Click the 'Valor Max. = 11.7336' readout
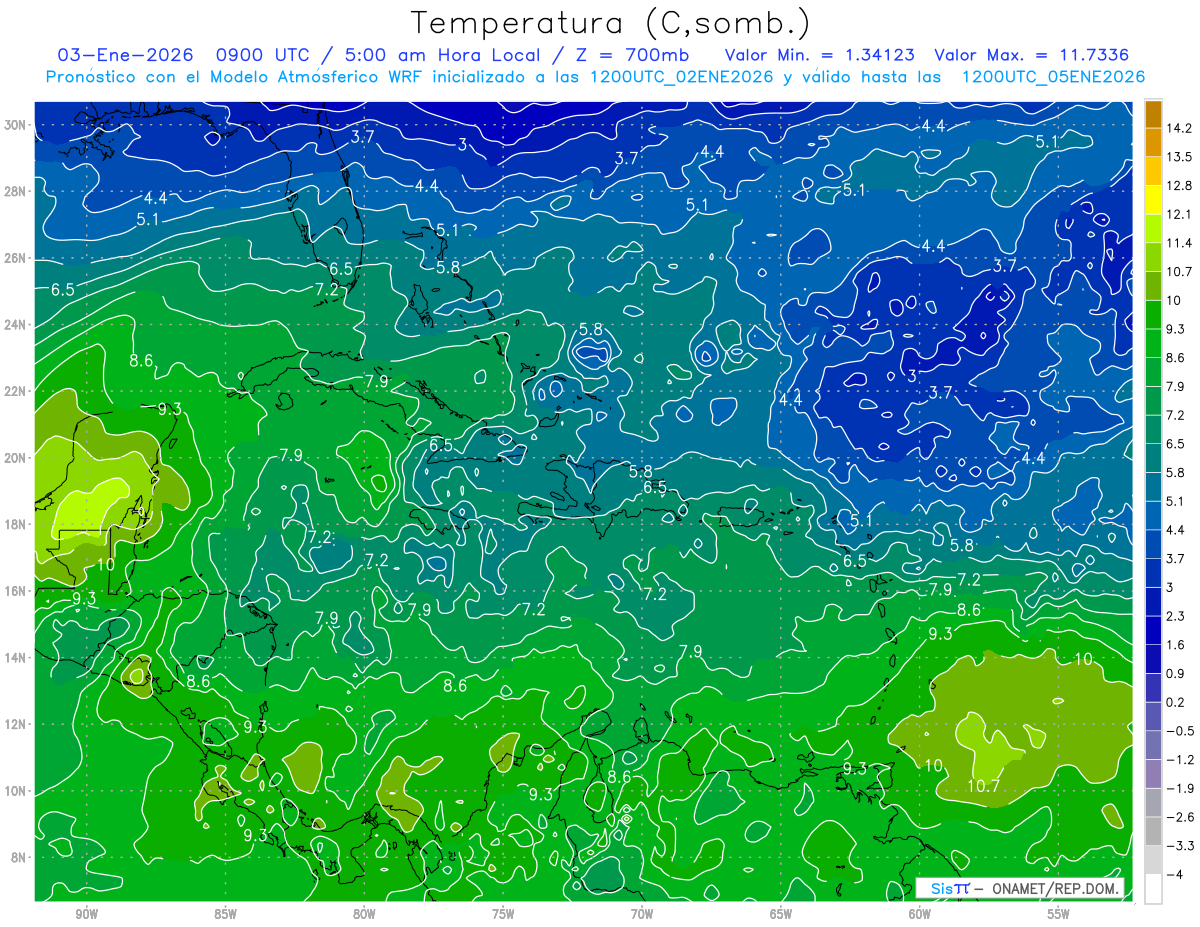The width and height of the screenshot is (1200, 927). click(1033, 55)
